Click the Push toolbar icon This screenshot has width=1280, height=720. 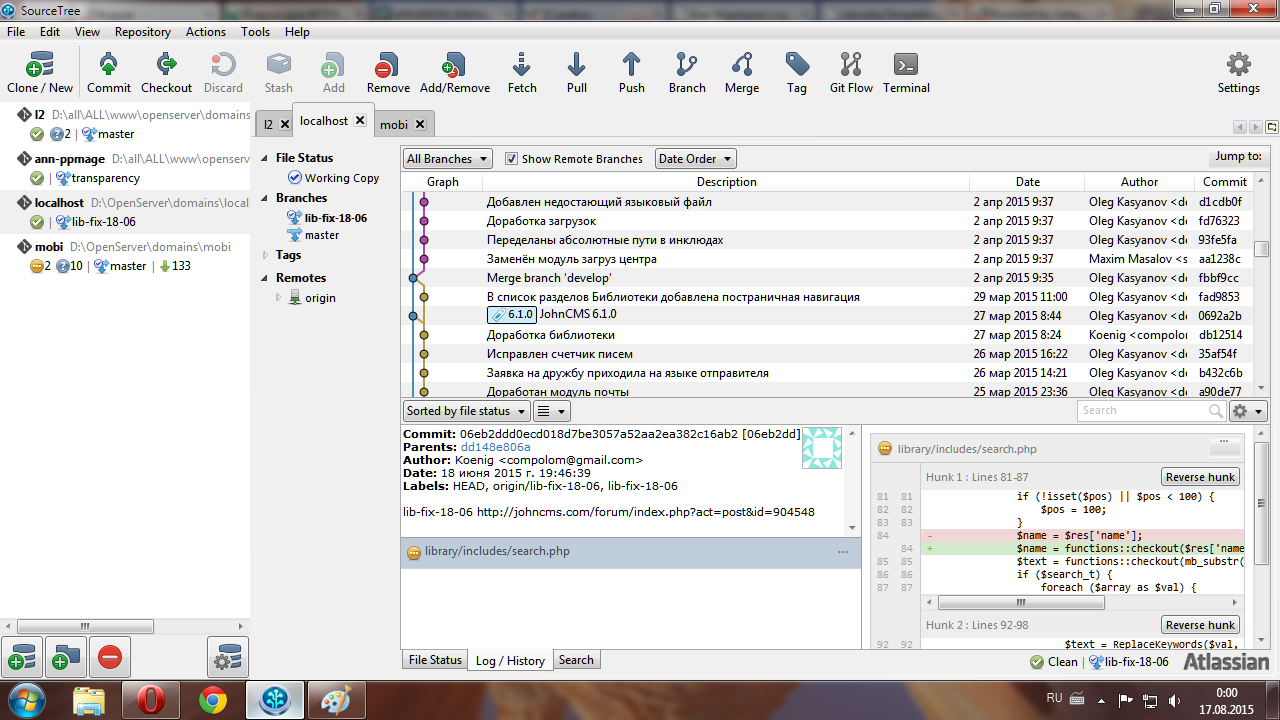[x=631, y=67]
